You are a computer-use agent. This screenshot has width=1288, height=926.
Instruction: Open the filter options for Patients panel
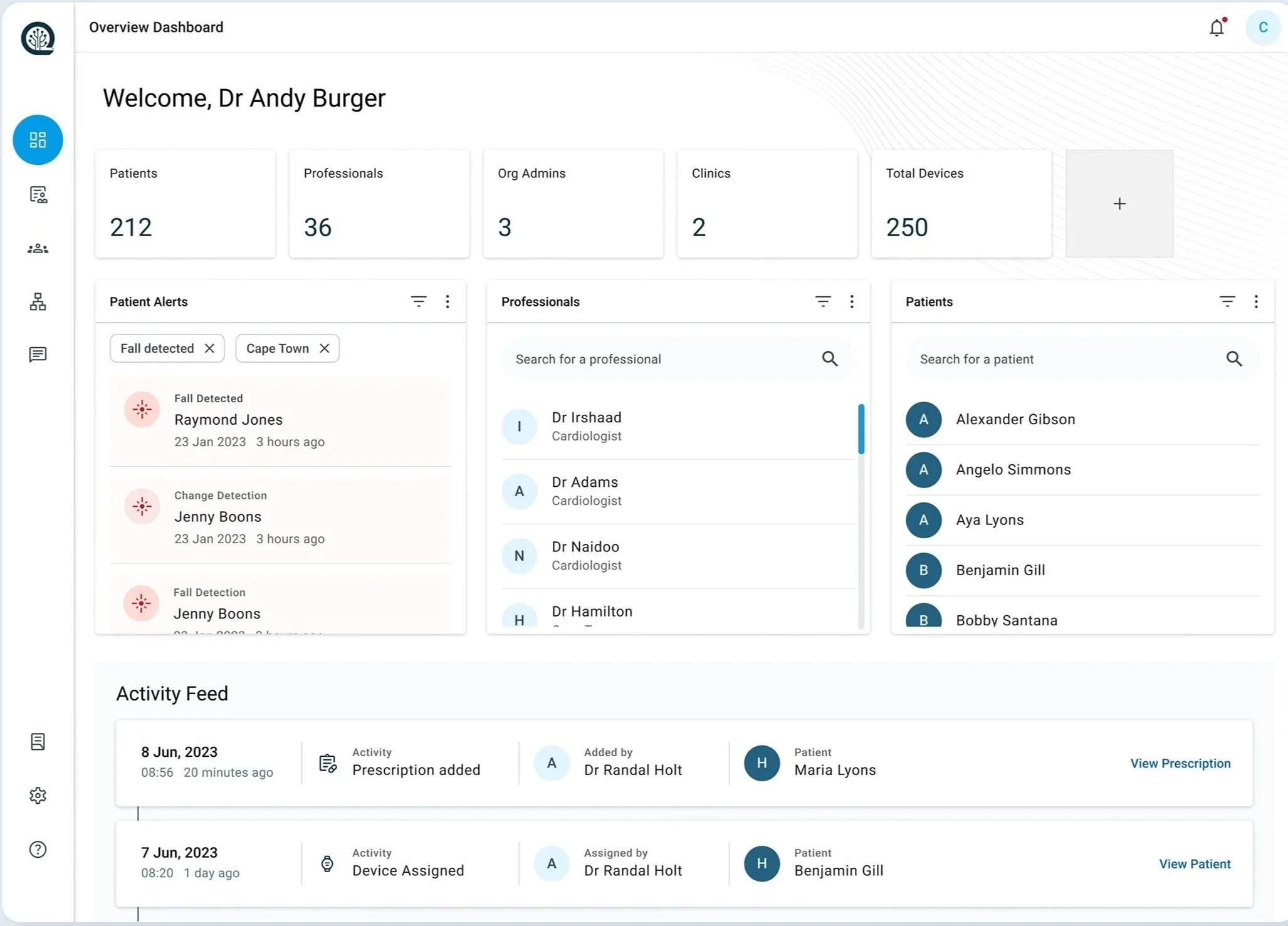pos(1227,301)
